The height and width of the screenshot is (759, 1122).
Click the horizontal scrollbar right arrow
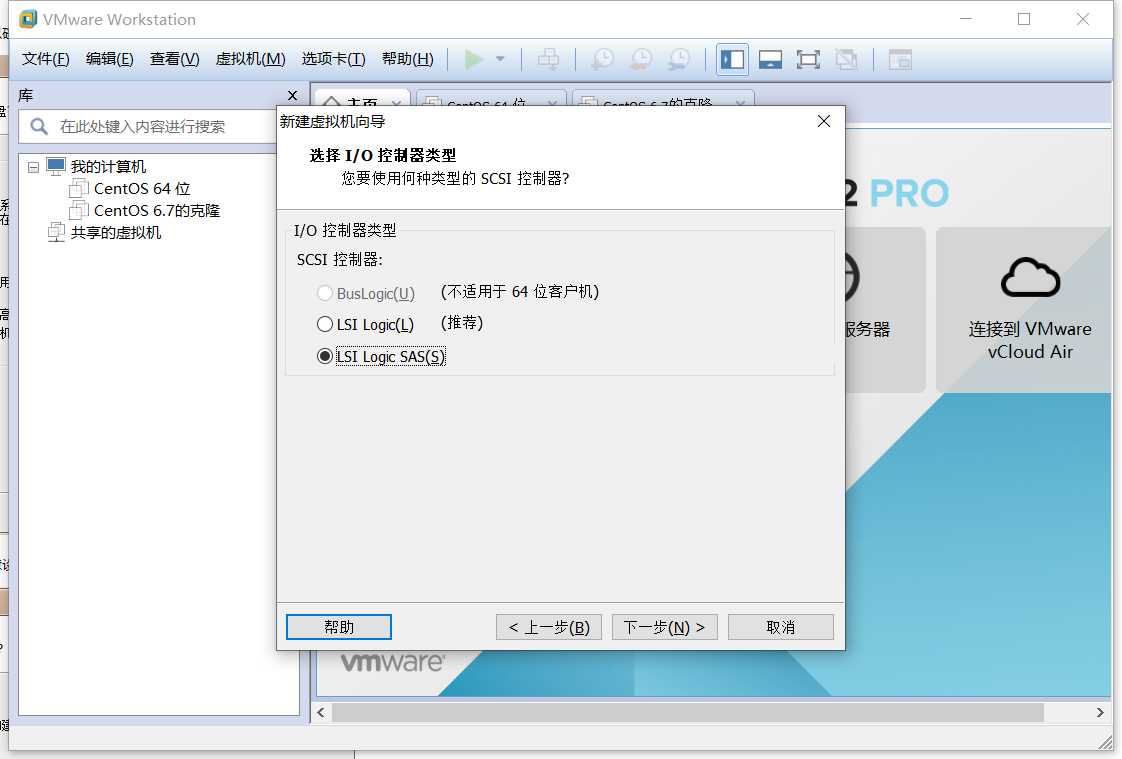[x=1100, y=713]
